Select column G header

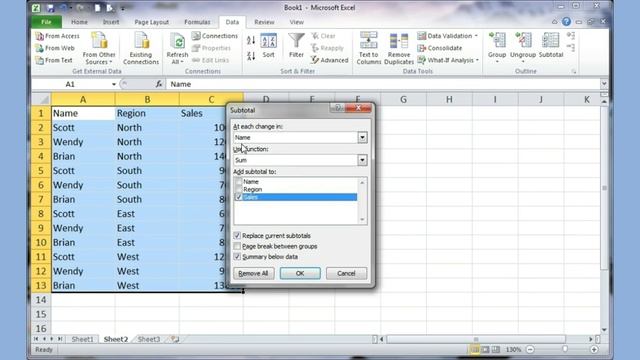pos(403,99)
